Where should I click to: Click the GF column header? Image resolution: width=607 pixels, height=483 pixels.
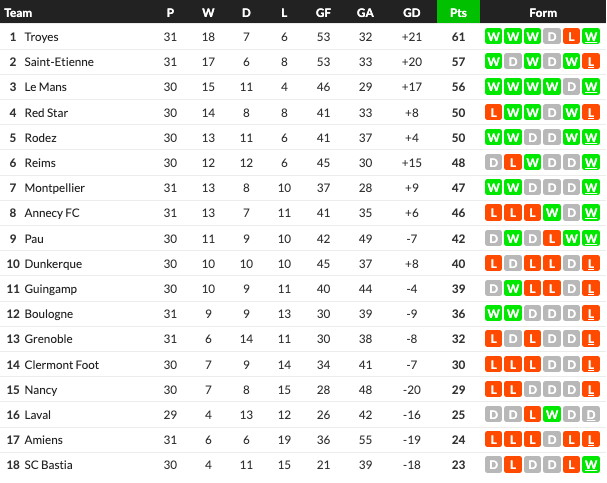[x=322, y=13]
